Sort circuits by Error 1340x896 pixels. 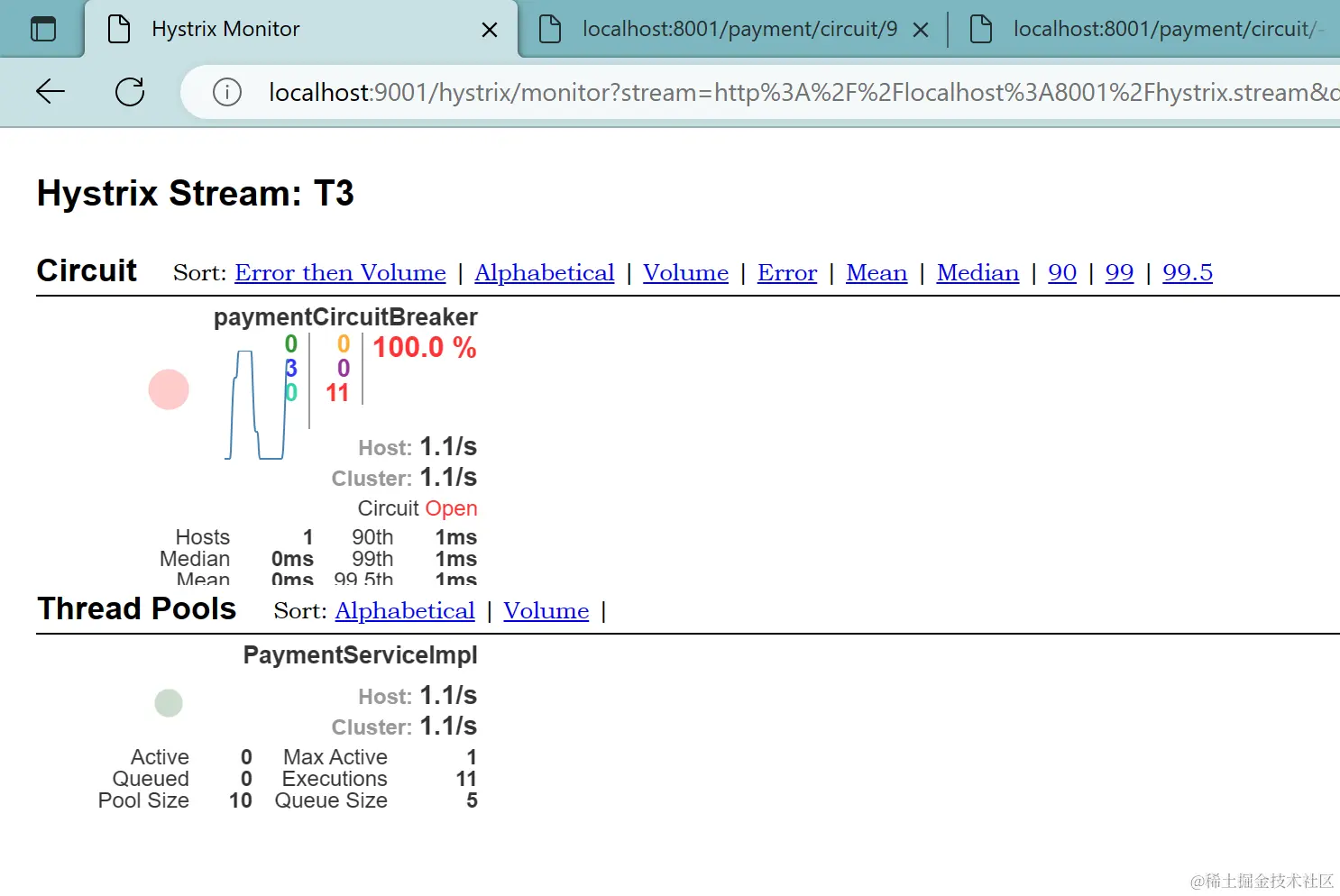[x=787, y=272]
